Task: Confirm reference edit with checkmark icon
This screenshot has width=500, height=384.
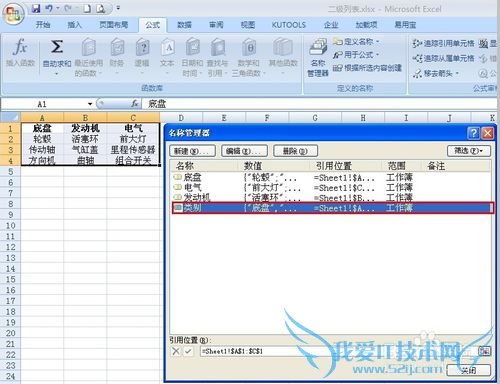Action: [188, 351]
